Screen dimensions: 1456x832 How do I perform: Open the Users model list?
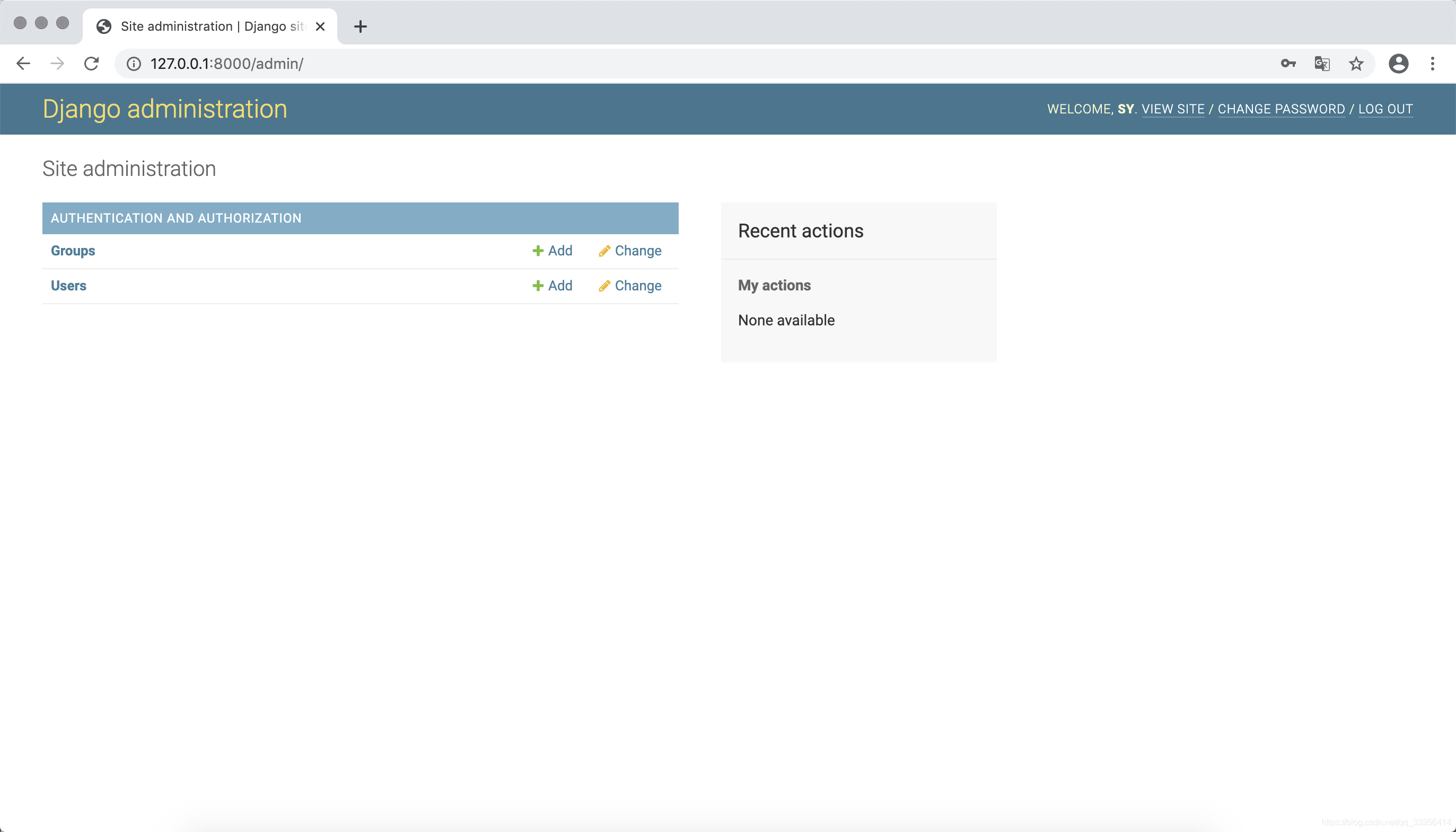[68, 286]
